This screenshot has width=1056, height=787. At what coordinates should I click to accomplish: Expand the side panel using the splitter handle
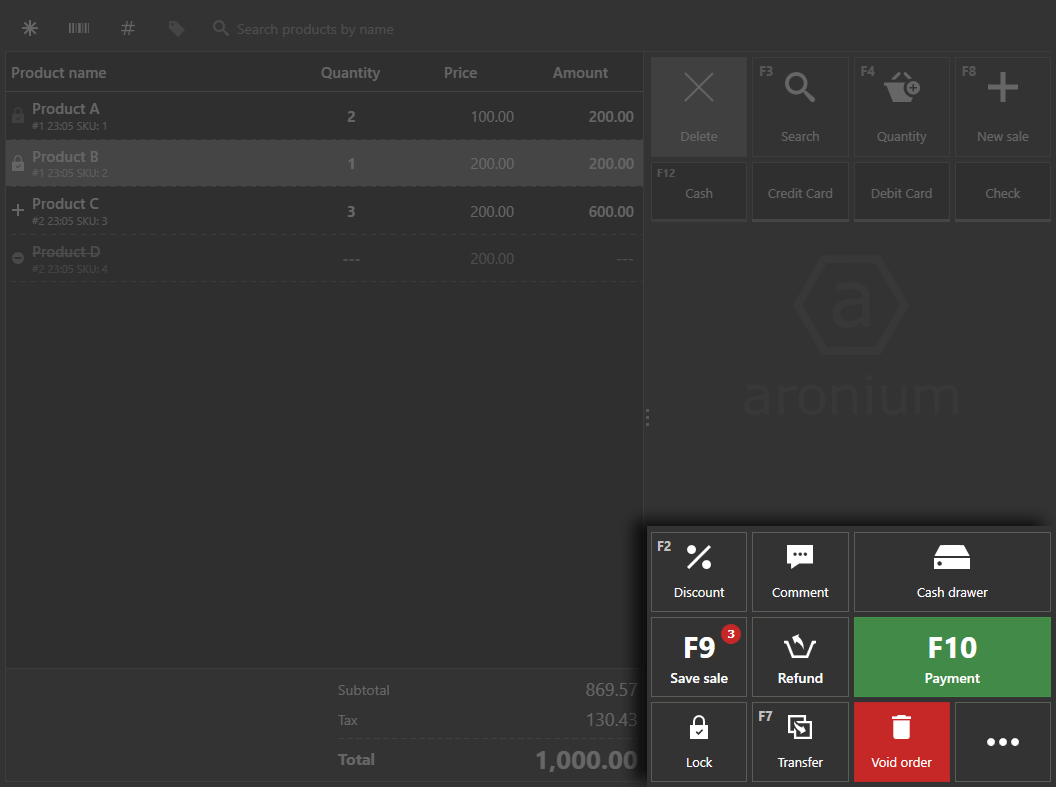pyautogui.click(x=647, y=417)
